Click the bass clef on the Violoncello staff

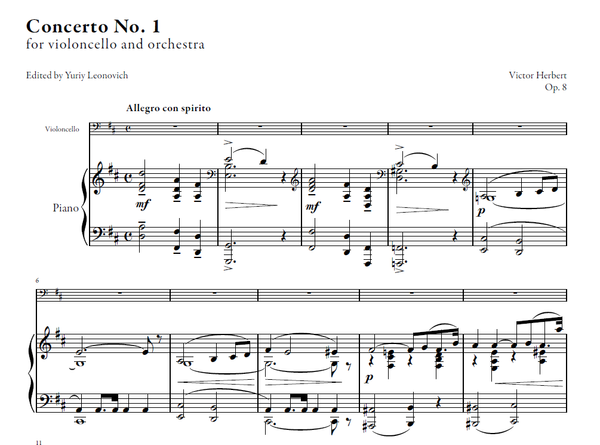click(97, 127)
